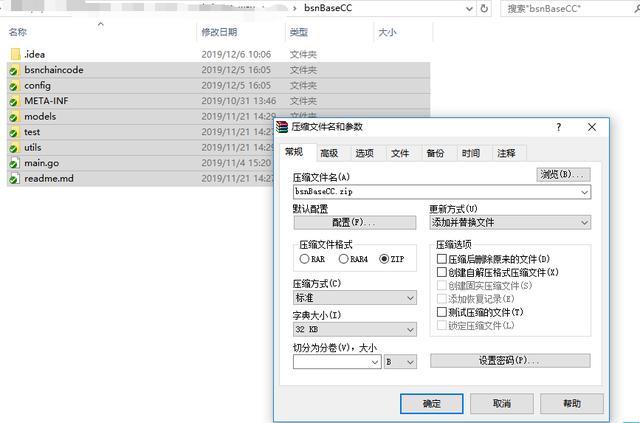Click the config folder name text
Screen dimensions: 640x423
pyautogui.click(x=38, y=85)
